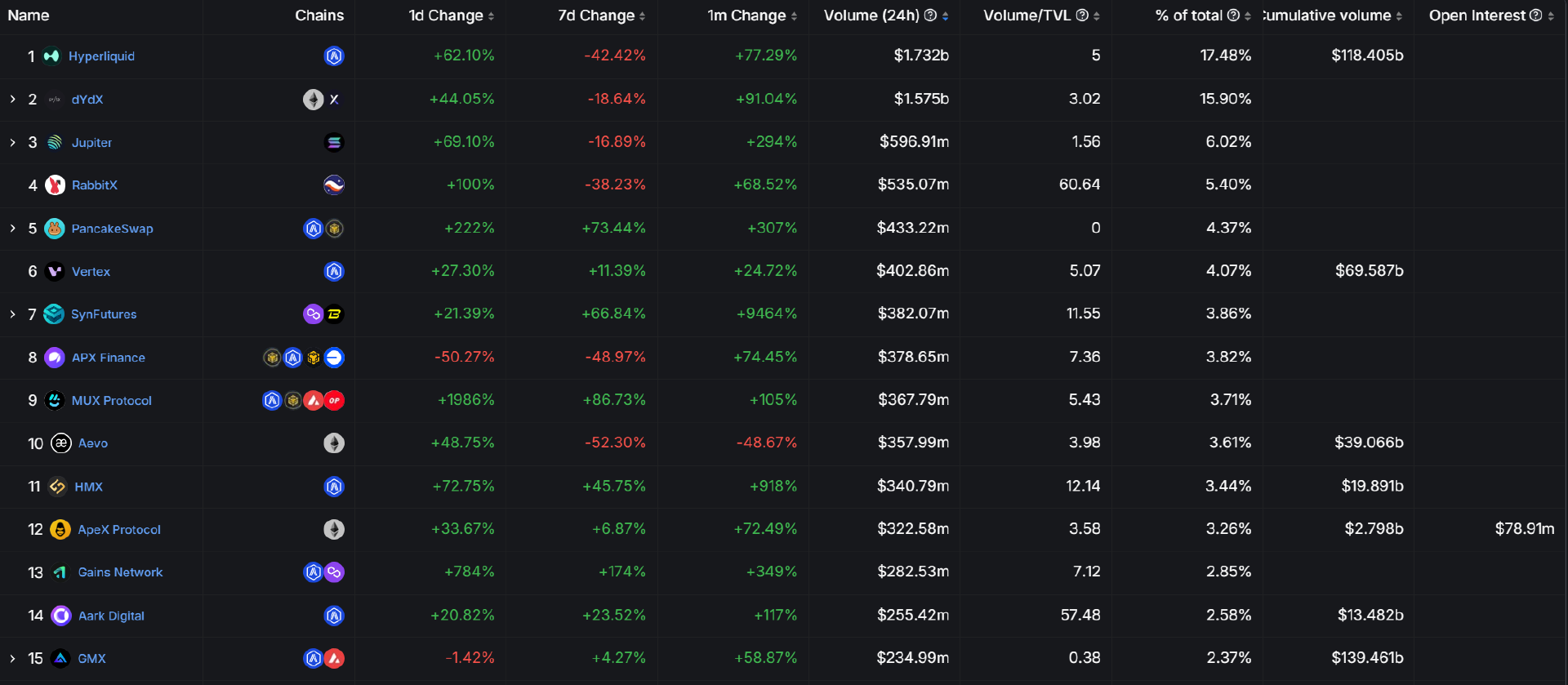1568x685 pixels.
Task: Expand the dYdX row
Action: 13,100
